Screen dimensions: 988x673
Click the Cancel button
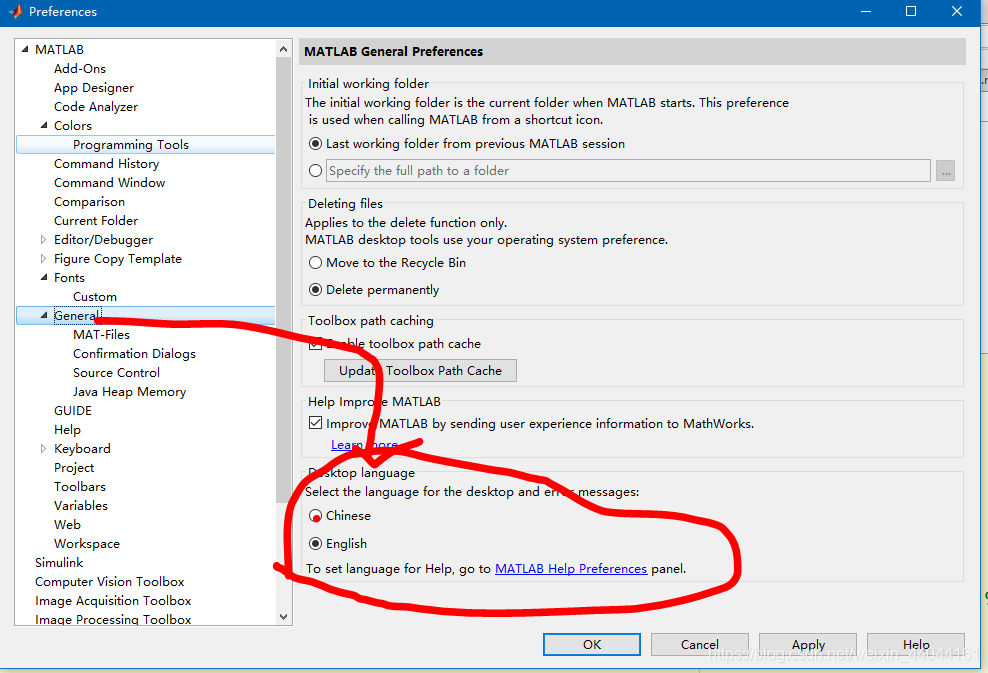pyautogui.click(x=699, y=645)
